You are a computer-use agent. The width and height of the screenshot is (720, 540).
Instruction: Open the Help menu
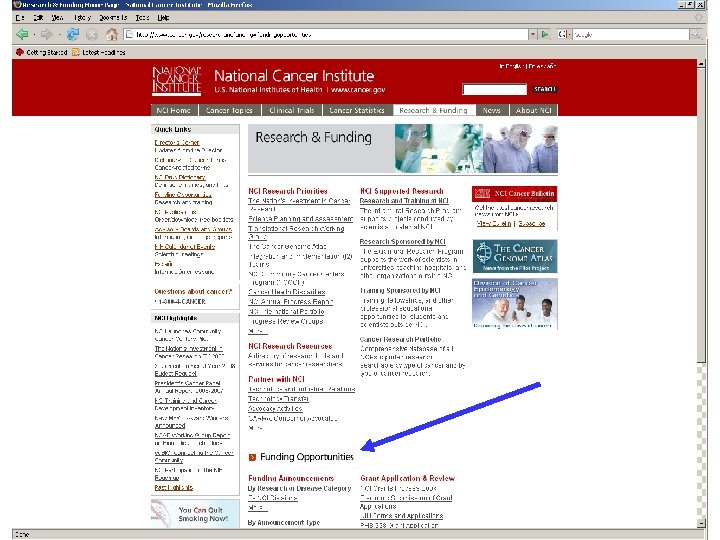[163, 18]
